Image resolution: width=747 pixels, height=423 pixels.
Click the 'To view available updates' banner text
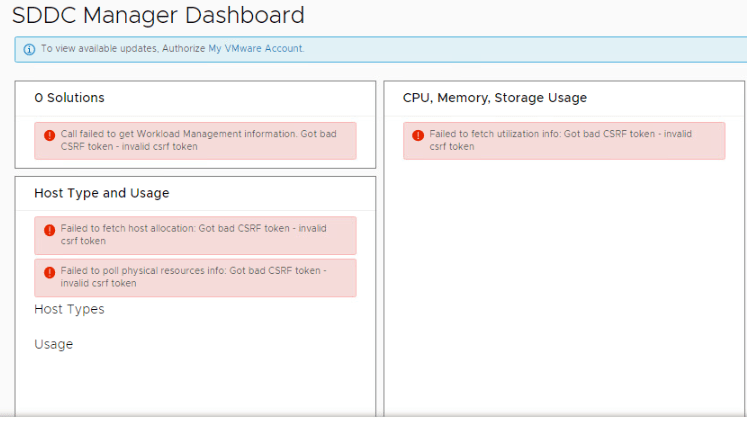(x=99, y=48)
